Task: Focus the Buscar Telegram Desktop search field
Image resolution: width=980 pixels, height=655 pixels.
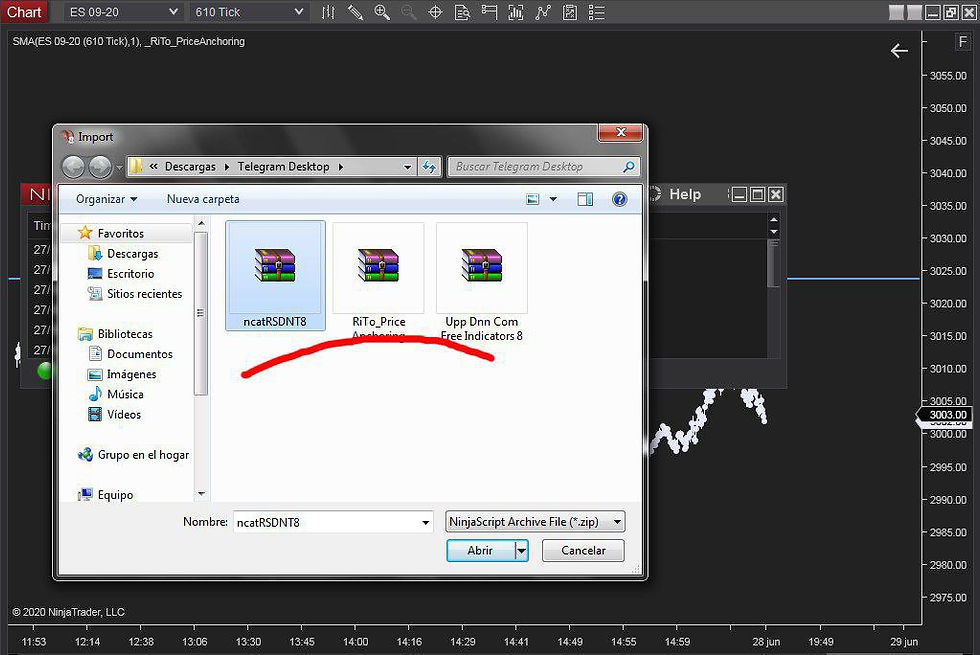Action: pyautogui.click(x=544, y=167)
